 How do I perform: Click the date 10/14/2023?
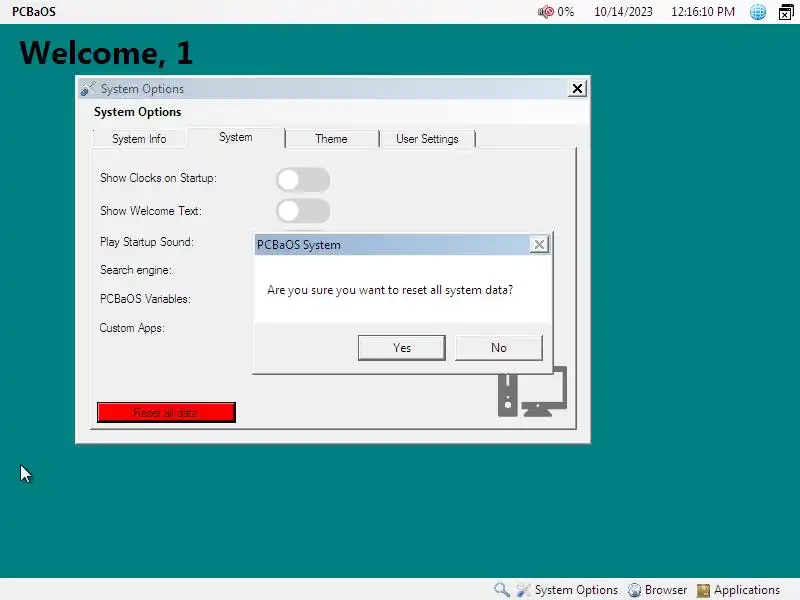point(623,12)
